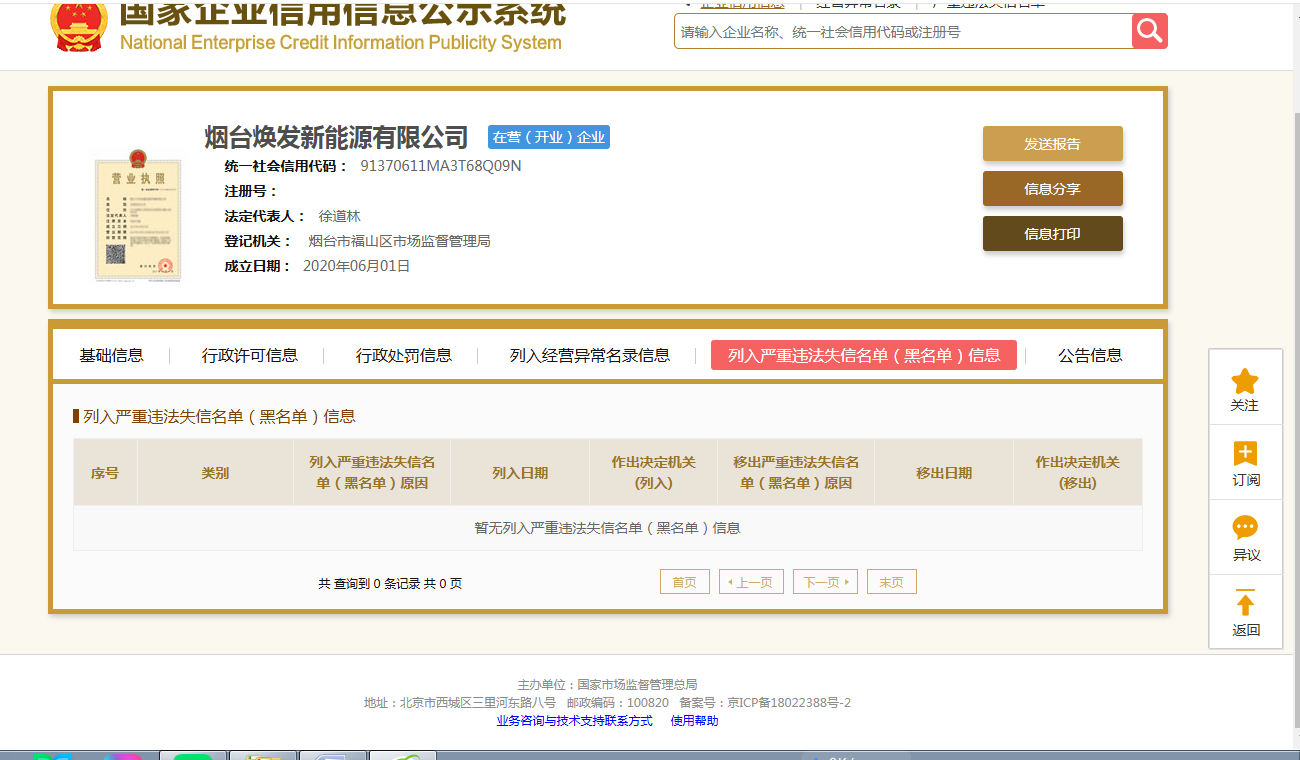
Task: Open the 行政许可信息 tab
Action: click(x=250, y=355)
